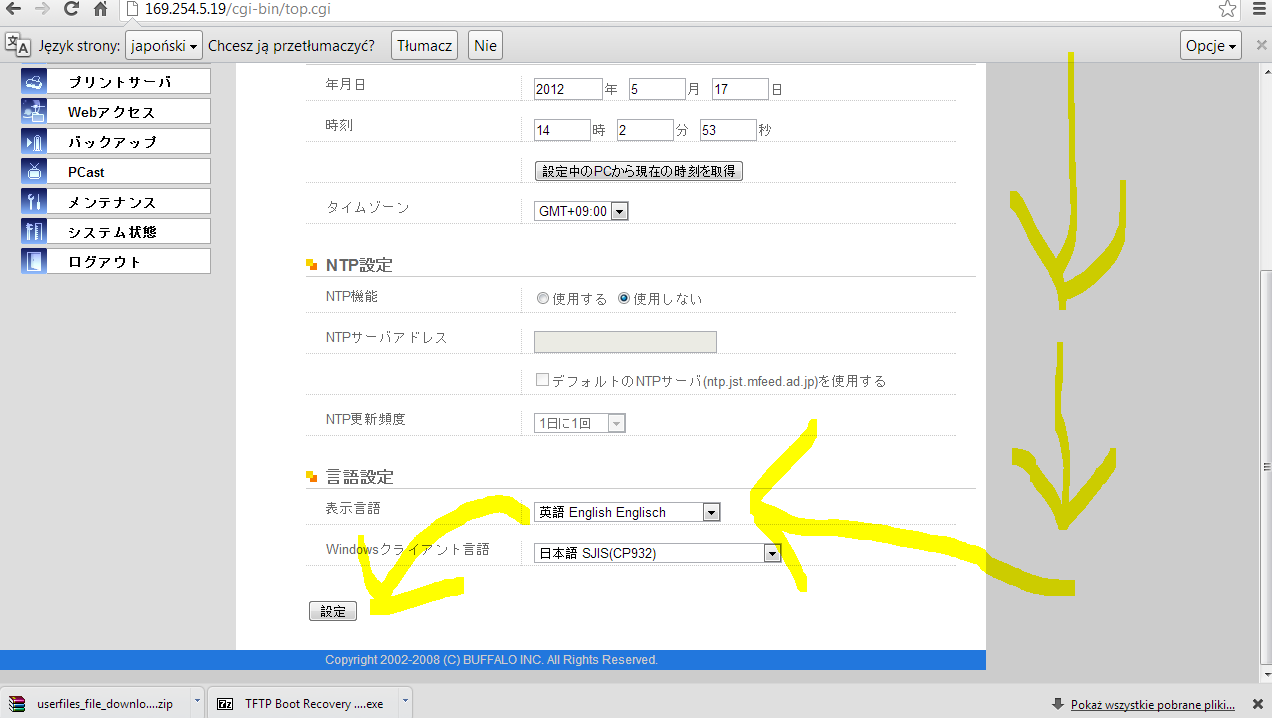
Task: Click the 設定 apply button
Action: pos(332,611)
